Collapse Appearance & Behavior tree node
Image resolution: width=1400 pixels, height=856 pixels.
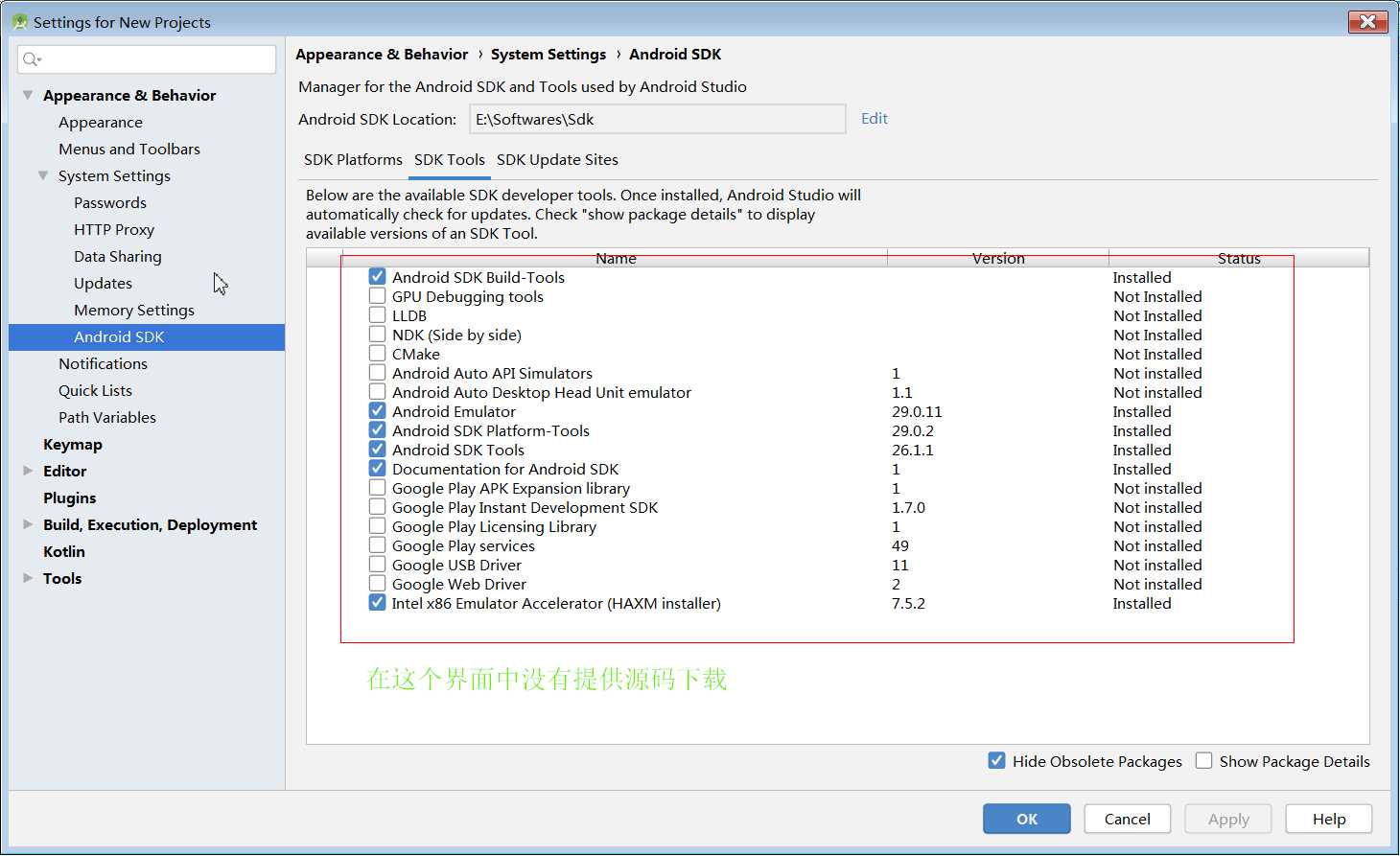[28, 95]
